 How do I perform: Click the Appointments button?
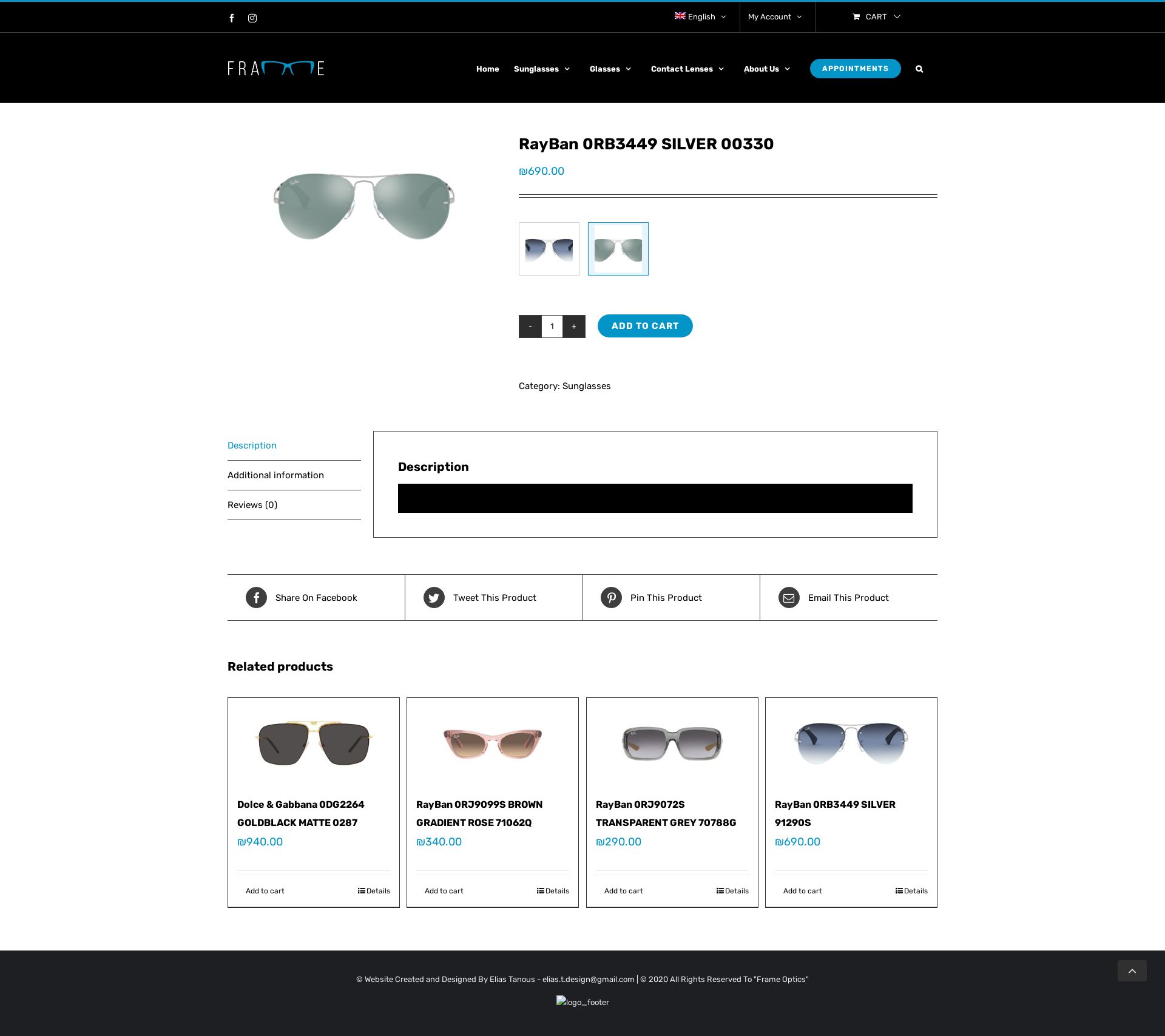click(x=856, y=69)
